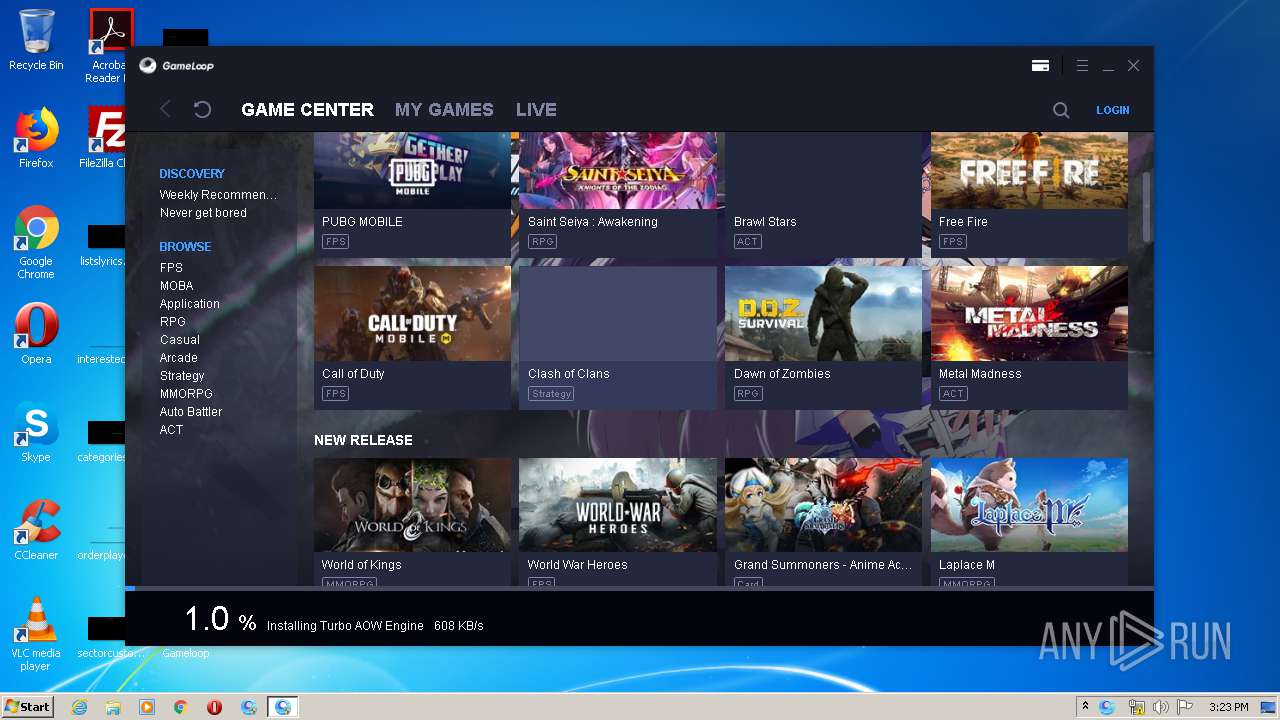Click the GameLoop logo in title bar
The height and width of the screenshot is (720, 1280).
click(176, 66)
